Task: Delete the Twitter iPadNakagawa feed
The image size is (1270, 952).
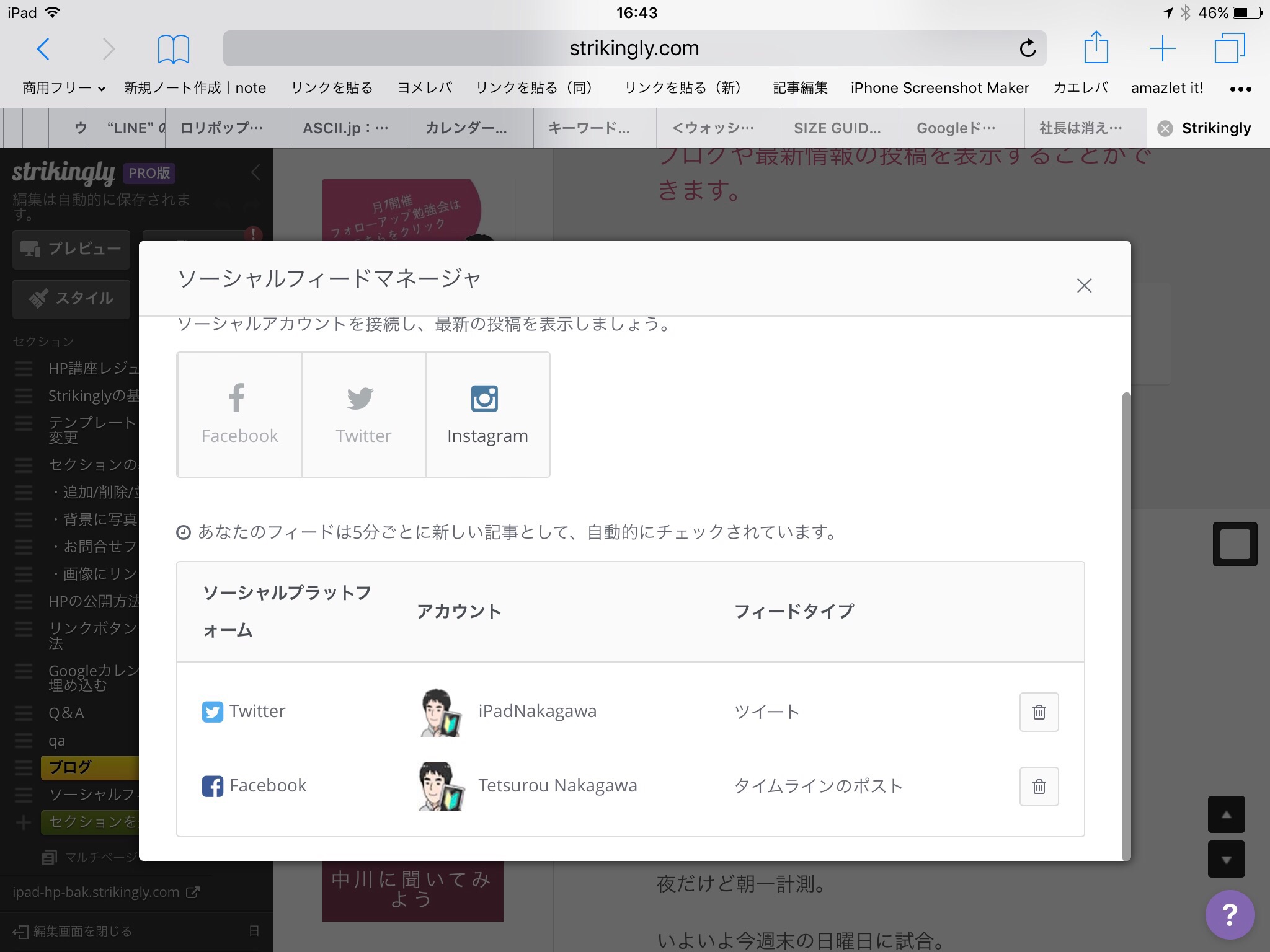Action: pos(1039,712)
